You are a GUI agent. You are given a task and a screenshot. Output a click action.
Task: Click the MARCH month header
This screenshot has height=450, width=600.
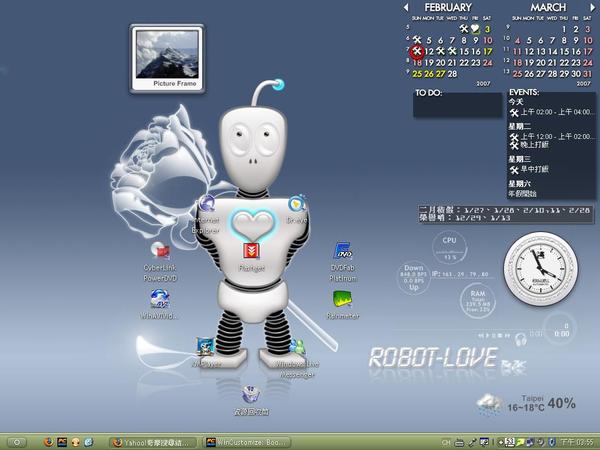tap(548, 7)
